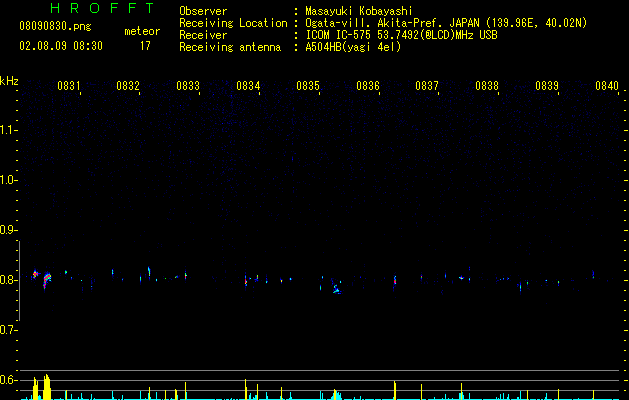Image resolution: width=629 pixels, height=400 pixels.
Task: Click the 0836 time marker
Action: 368,85
